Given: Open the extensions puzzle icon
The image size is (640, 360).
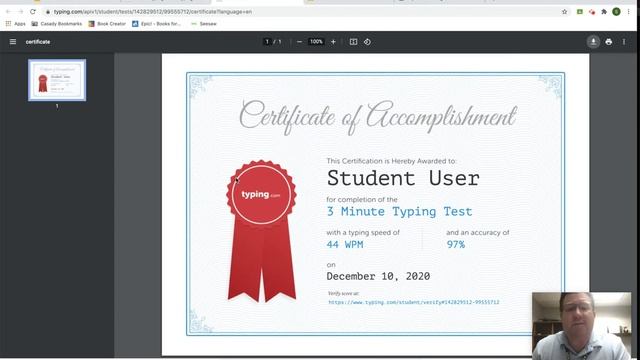Looking at the screenshot, I should pyautogui.click(x=604, y=11).
